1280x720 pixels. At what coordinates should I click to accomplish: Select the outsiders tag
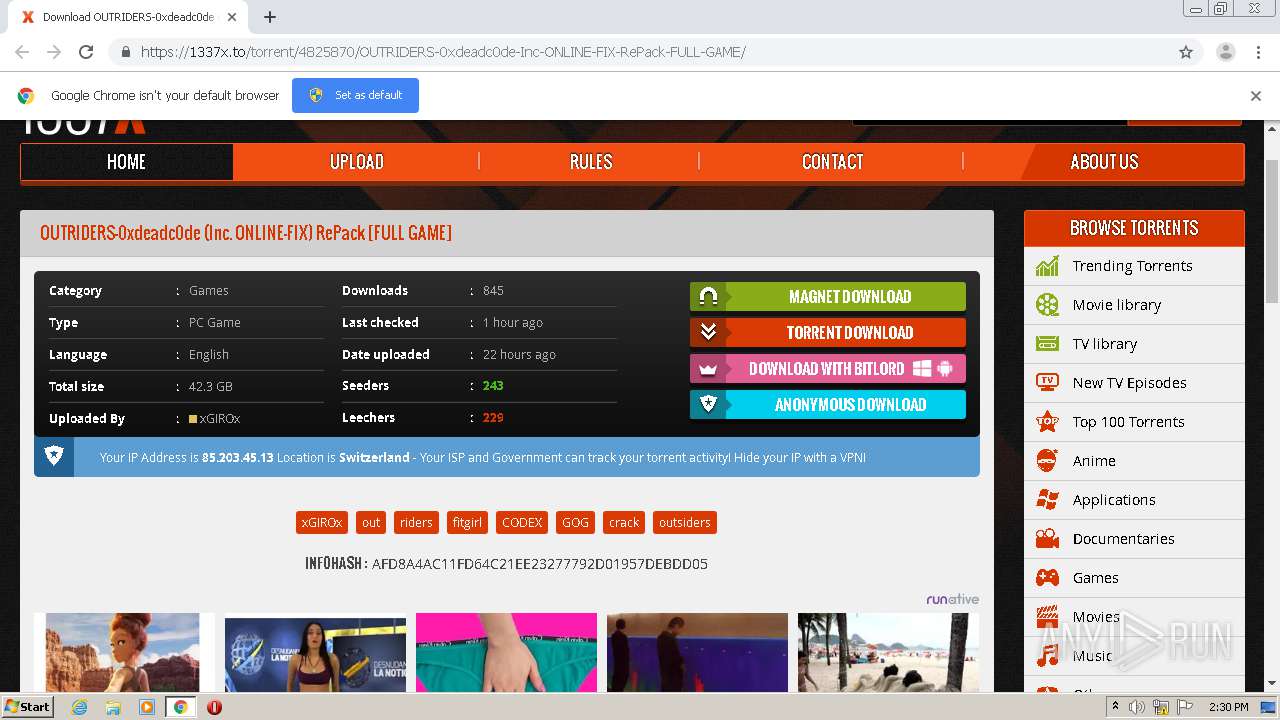click(x=685, y=523)
